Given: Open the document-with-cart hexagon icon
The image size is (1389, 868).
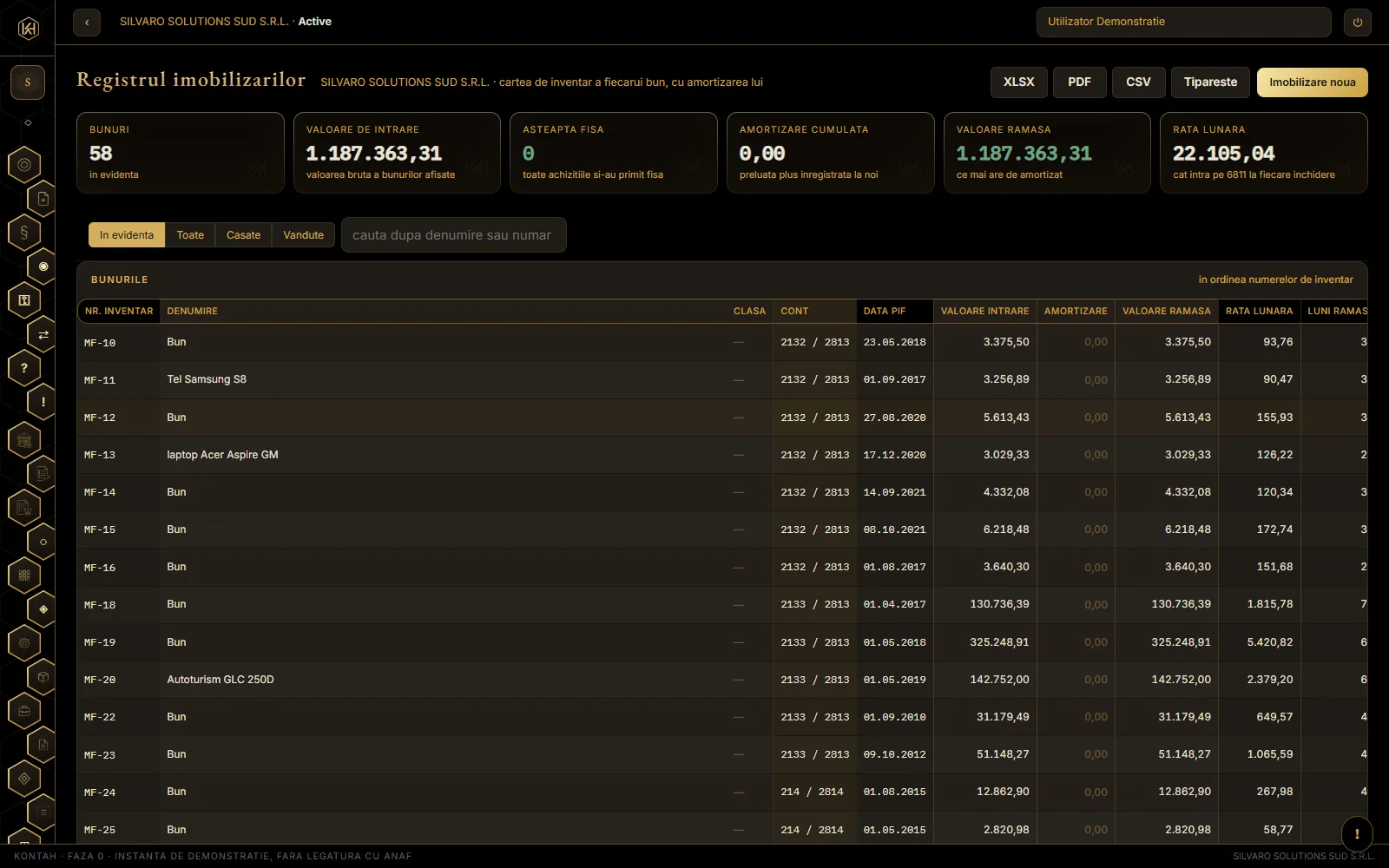Looking at the screenshot, I should [x=24, y=508].
